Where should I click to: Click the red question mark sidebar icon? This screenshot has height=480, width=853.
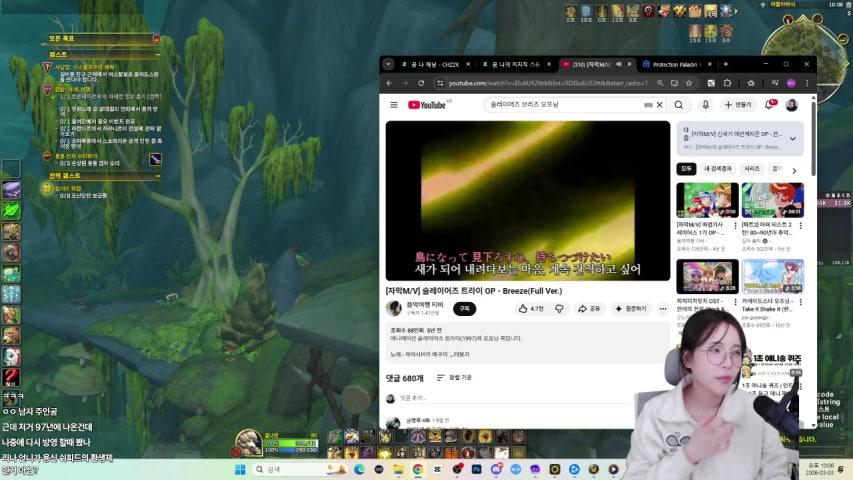11,377
